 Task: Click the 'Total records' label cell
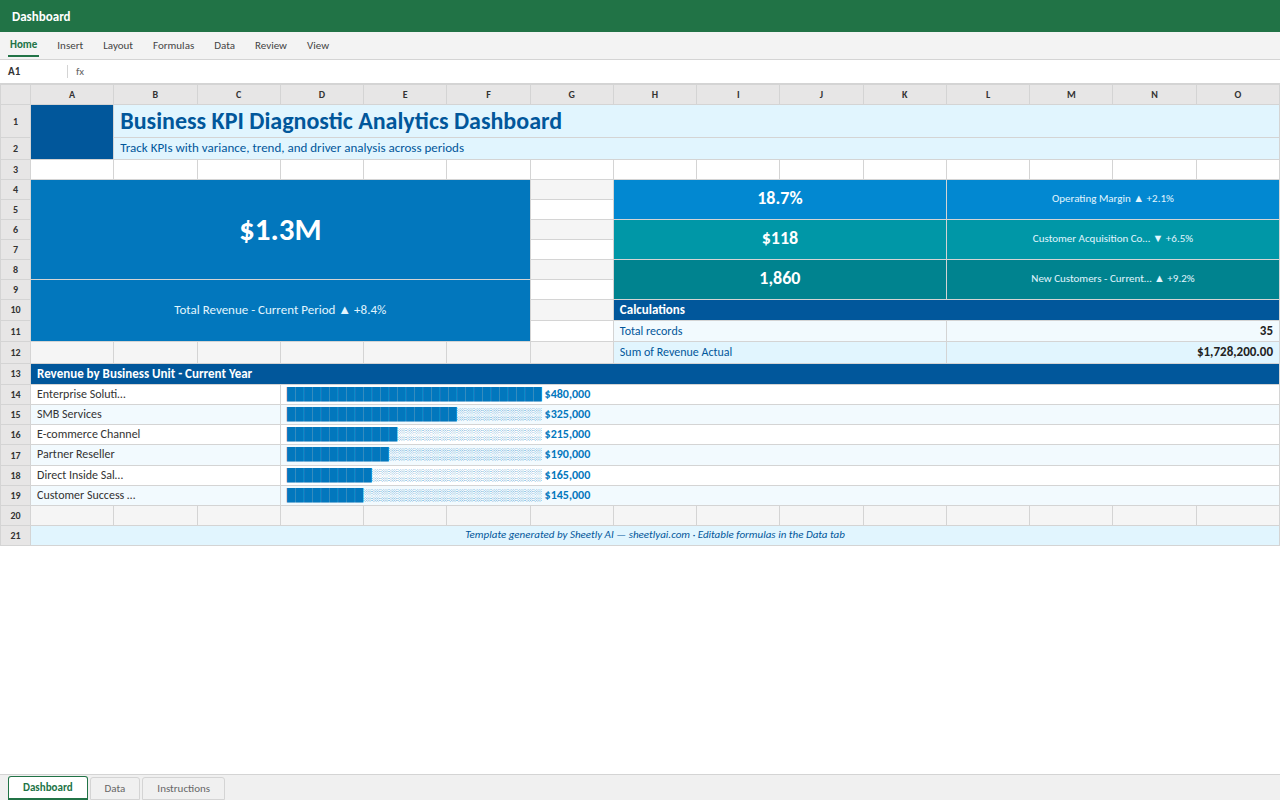[x=780, y=331]
